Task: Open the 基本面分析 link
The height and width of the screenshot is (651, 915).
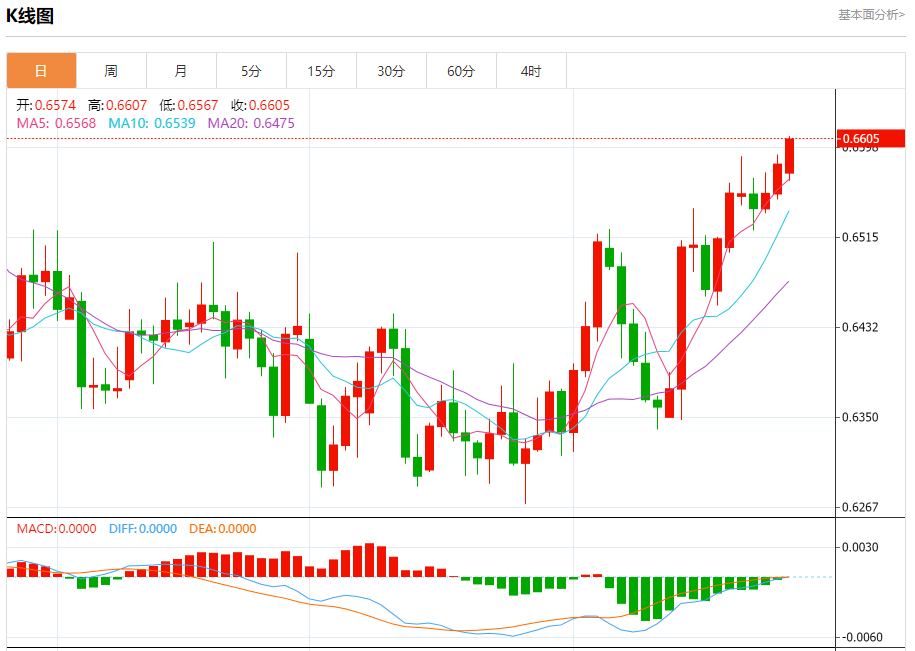Action: tap(871, 15)
